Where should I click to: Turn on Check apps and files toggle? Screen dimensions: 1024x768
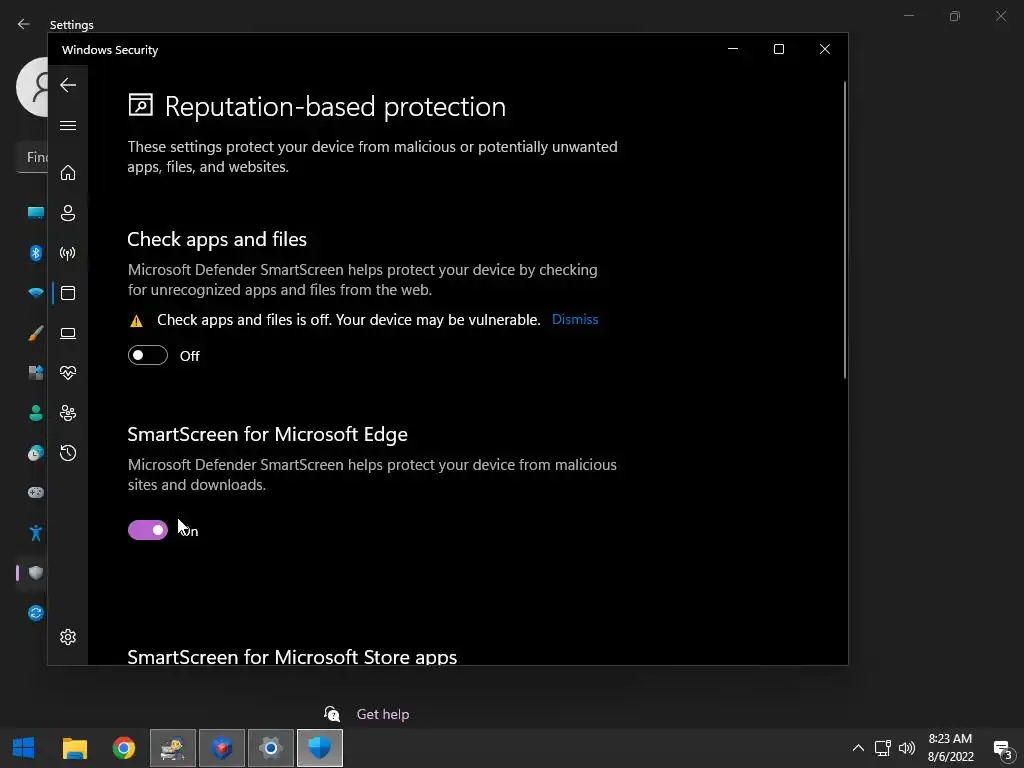[148, 355]
